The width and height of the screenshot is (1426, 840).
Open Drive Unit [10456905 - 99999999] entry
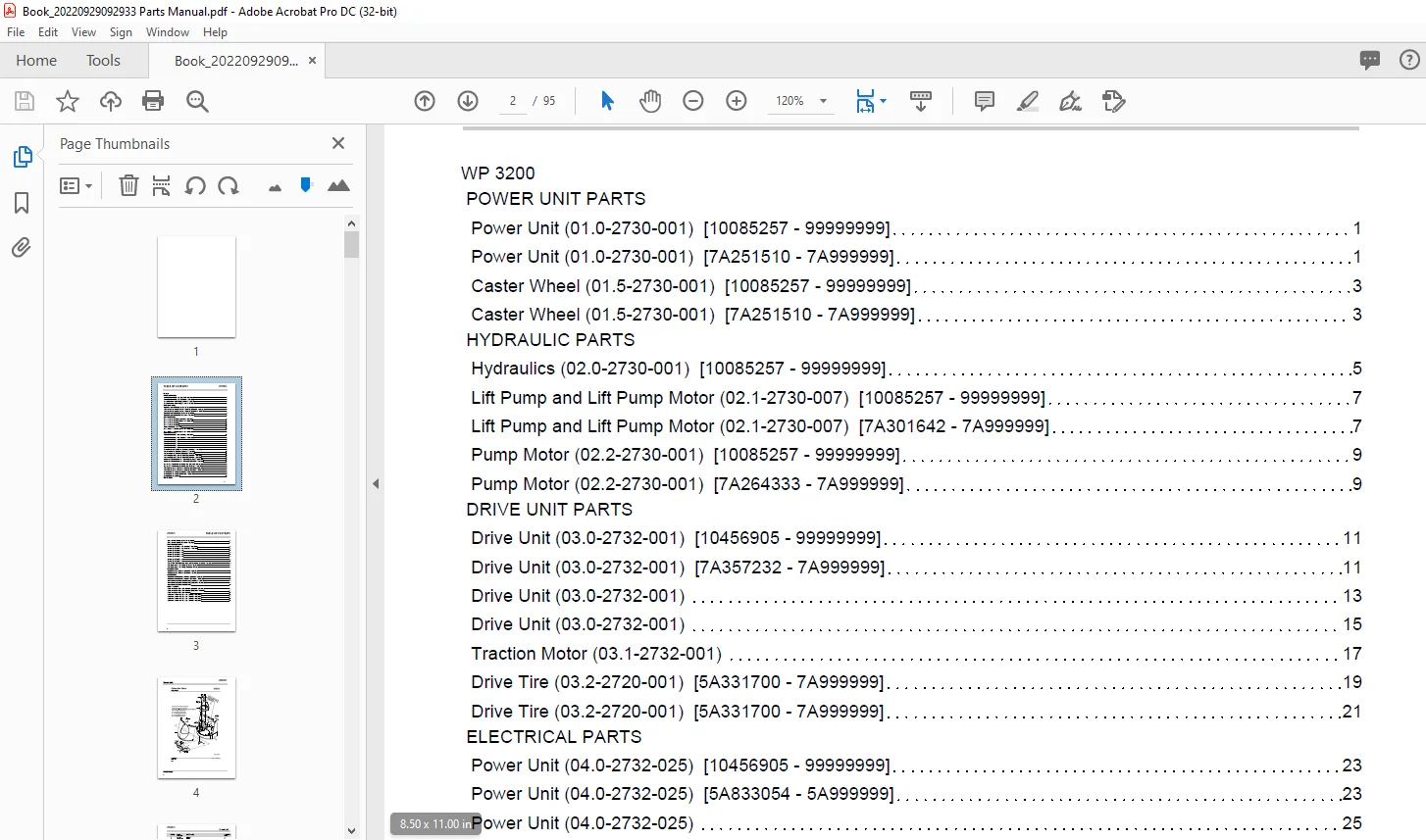point(916,538)
